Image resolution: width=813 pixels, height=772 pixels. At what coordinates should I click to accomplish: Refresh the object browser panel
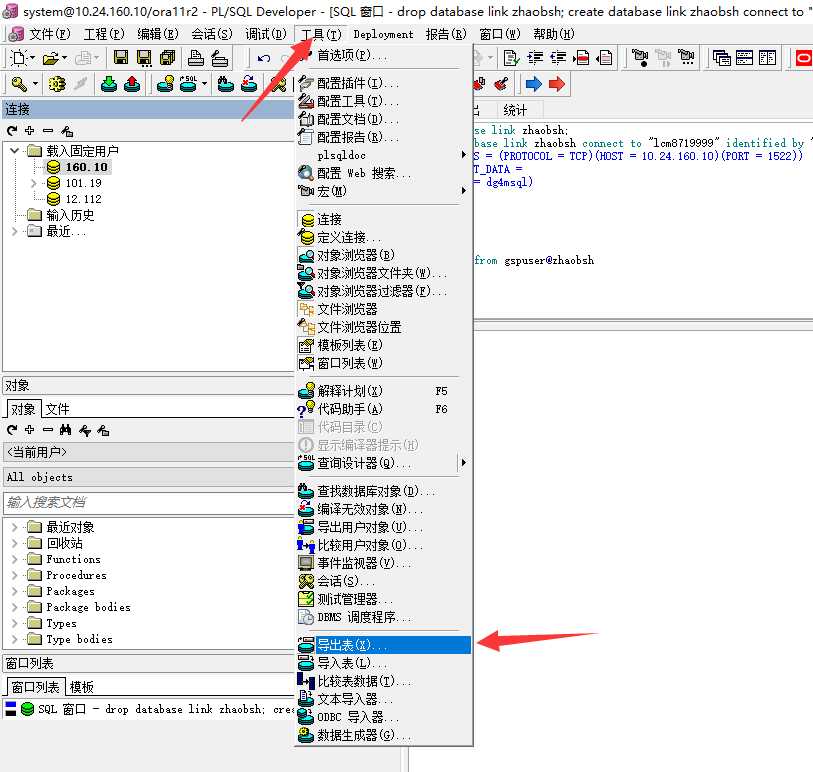pos(12,430)
